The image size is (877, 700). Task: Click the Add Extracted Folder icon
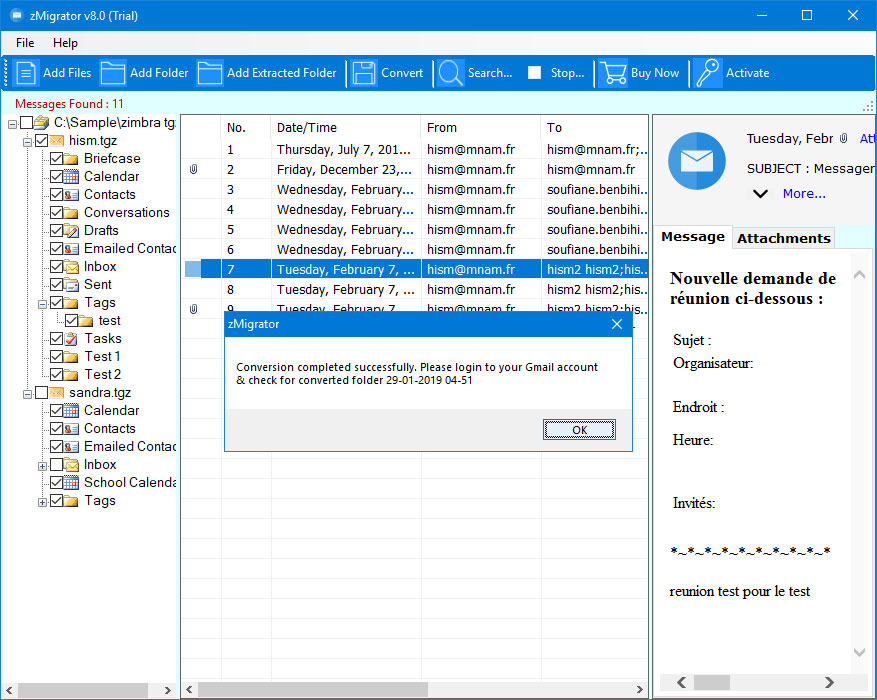(x=210, y=73)
